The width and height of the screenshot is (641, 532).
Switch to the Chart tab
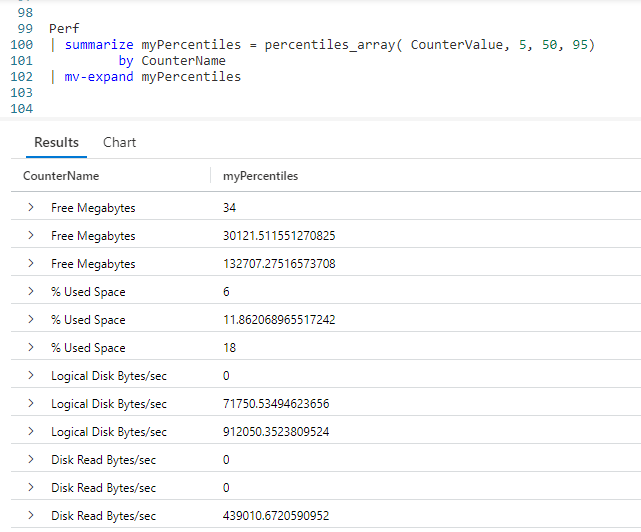pyautogui.click(x=119, y=142)
